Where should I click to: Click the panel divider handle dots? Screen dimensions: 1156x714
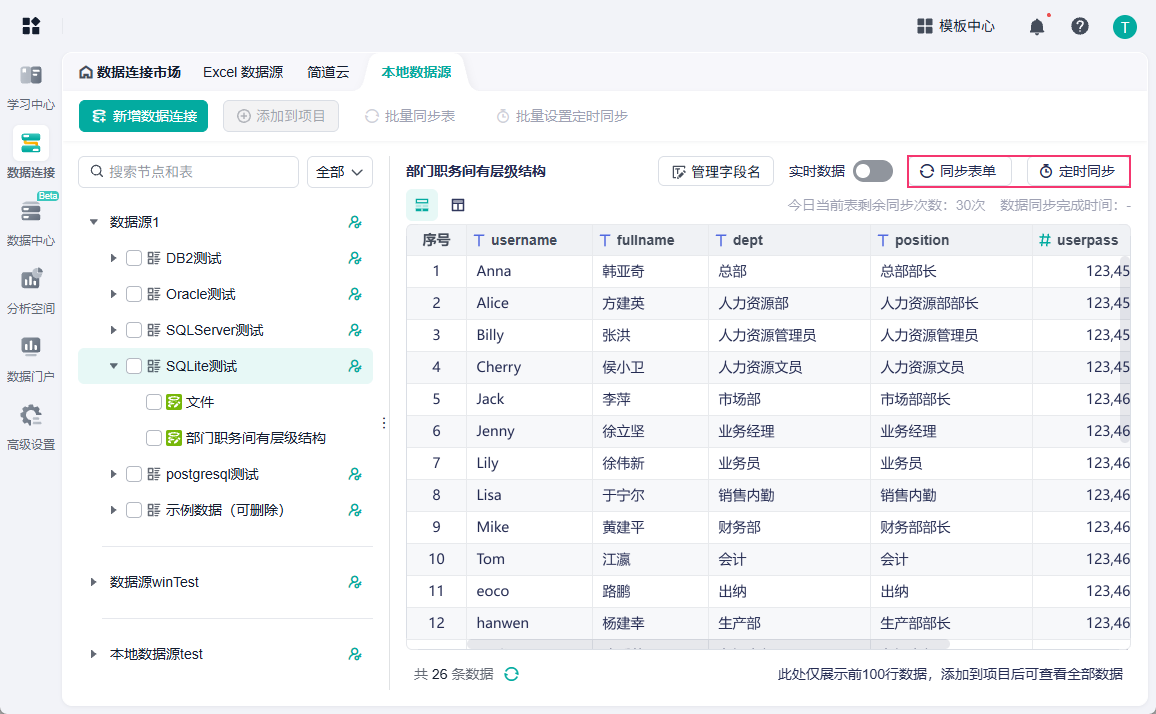[383, 423]
